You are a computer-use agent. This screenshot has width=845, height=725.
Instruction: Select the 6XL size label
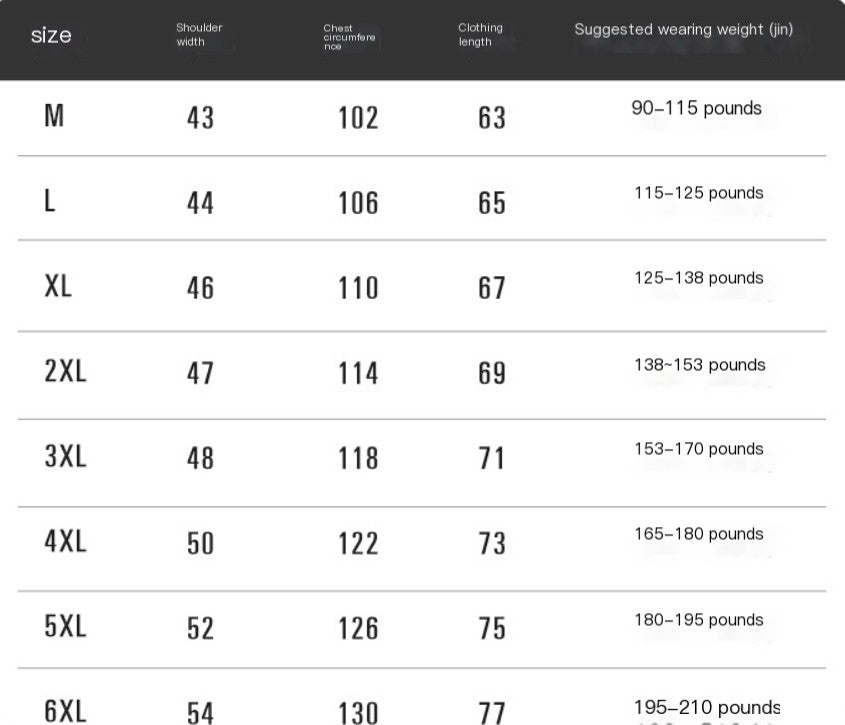[65, 711]
